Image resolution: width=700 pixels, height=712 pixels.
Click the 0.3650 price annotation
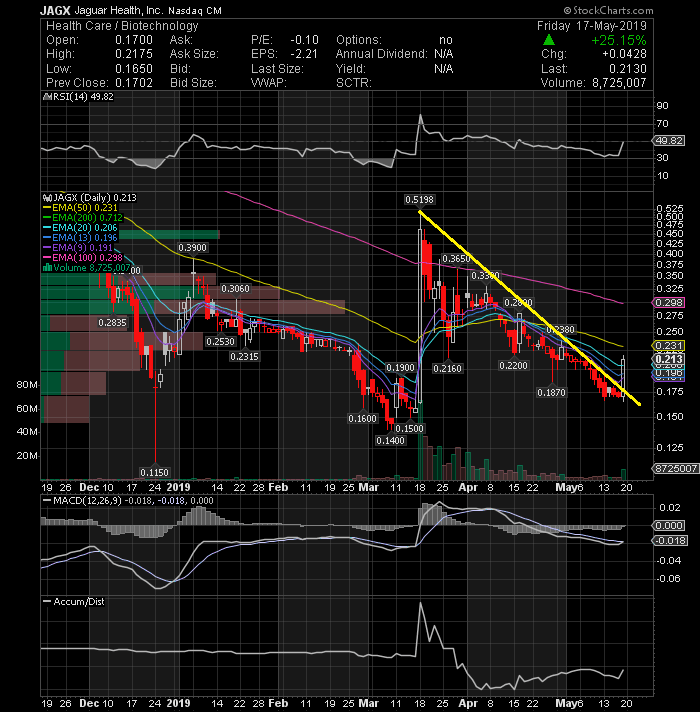(x=457, y=258)
